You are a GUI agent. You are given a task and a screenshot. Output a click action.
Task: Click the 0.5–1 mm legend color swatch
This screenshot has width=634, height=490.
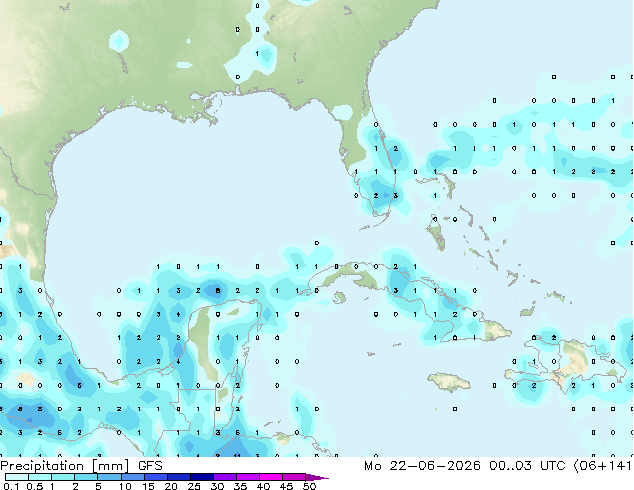pos(40,477)
